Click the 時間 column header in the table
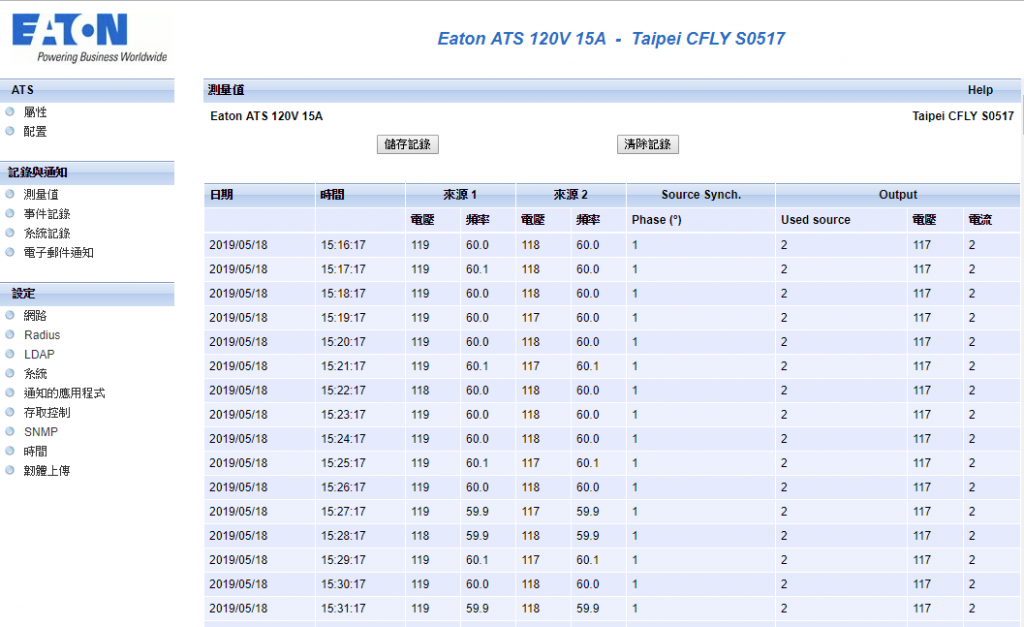This screenshot has height=627, width=1024. coord(360,195)
